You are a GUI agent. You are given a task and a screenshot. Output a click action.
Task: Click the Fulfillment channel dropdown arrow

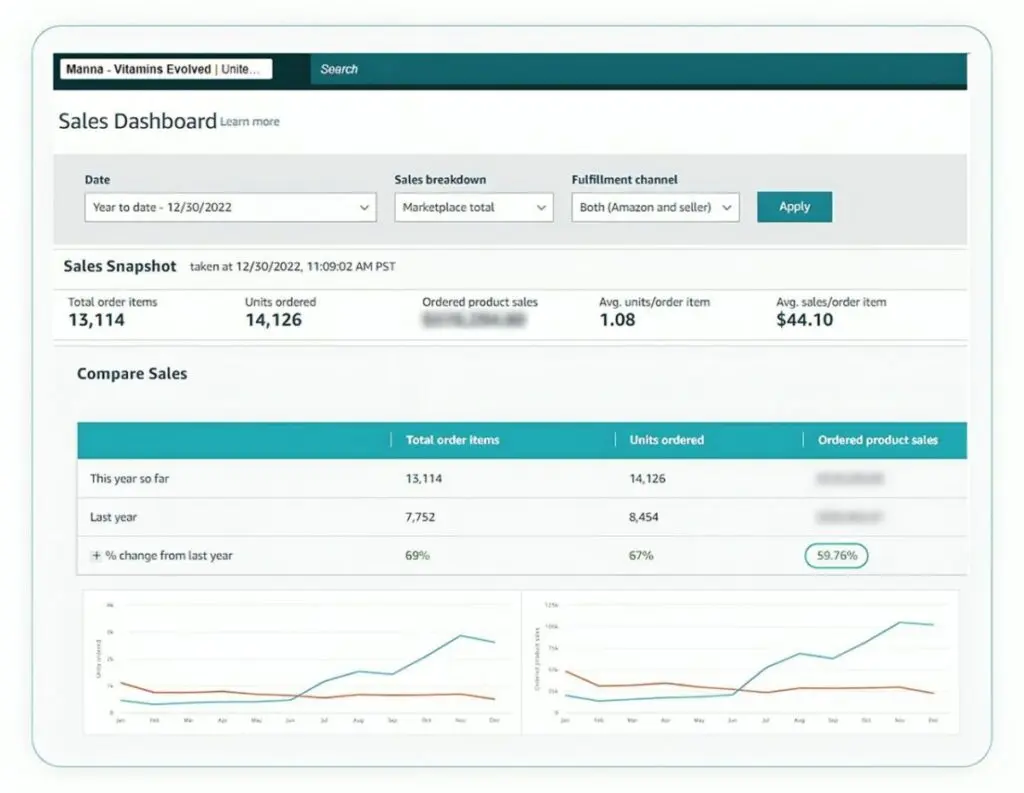727,207
